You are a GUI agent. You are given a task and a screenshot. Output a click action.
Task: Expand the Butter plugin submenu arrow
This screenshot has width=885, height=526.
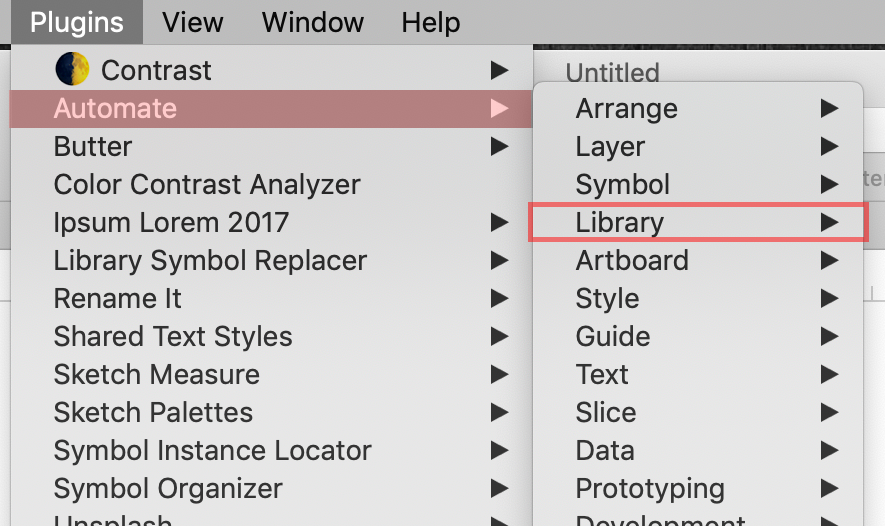click(500, 147)
